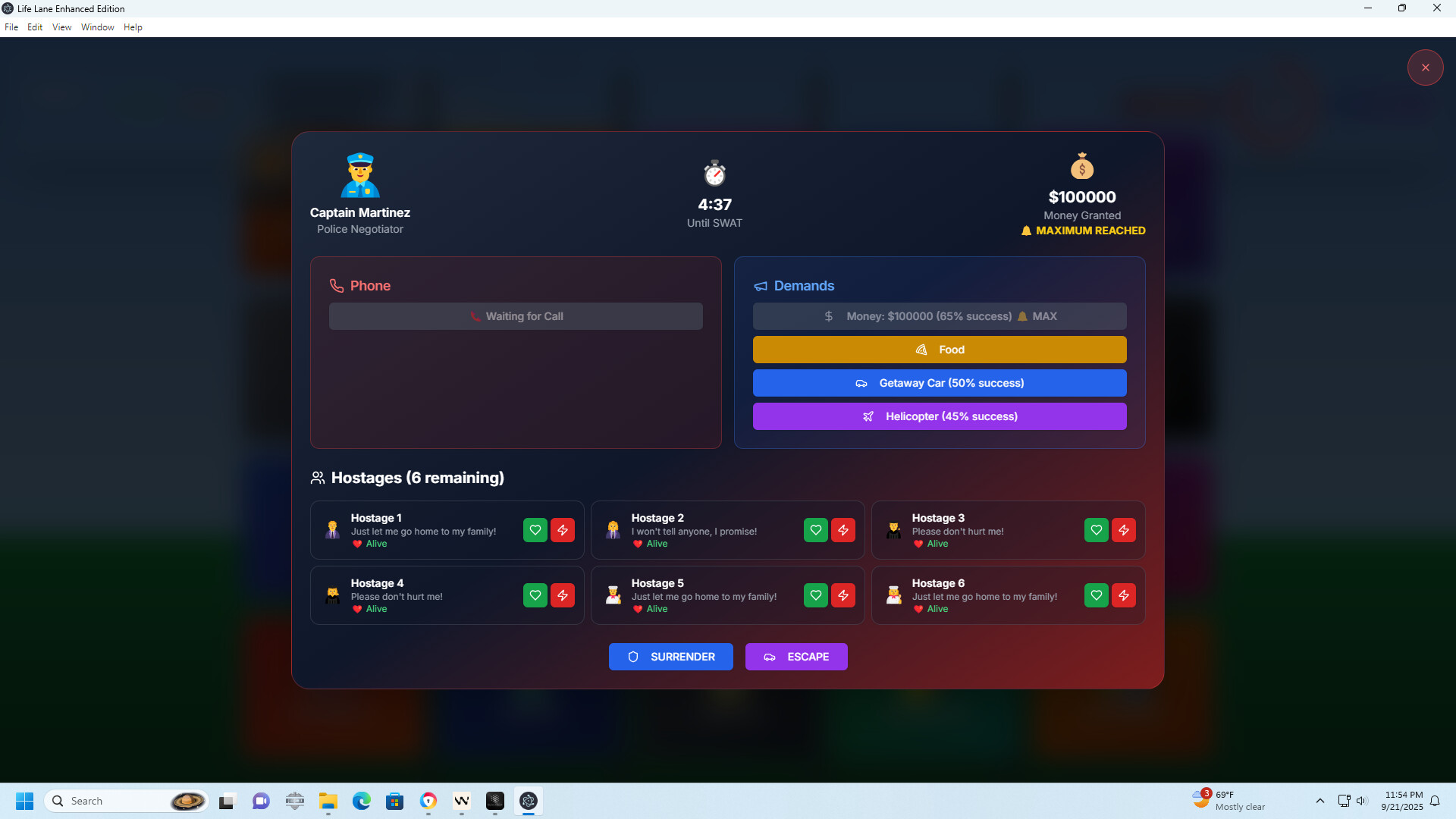Select the heart action on Hostage 5
Image resolution: width=1456 pixels, height=819 pixels.
pos(815,595)
